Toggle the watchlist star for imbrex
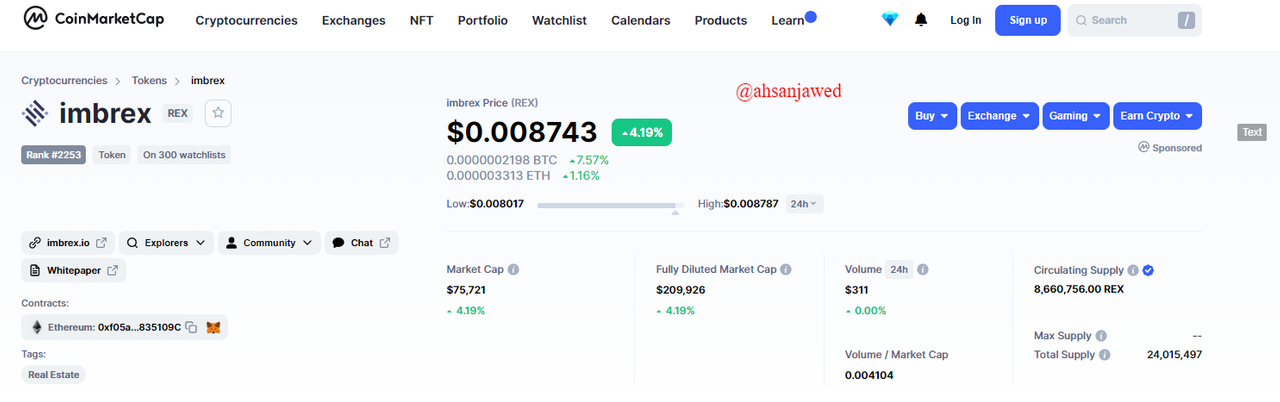This screenshot has width=1280, height=402. click(x=219, y=114)
